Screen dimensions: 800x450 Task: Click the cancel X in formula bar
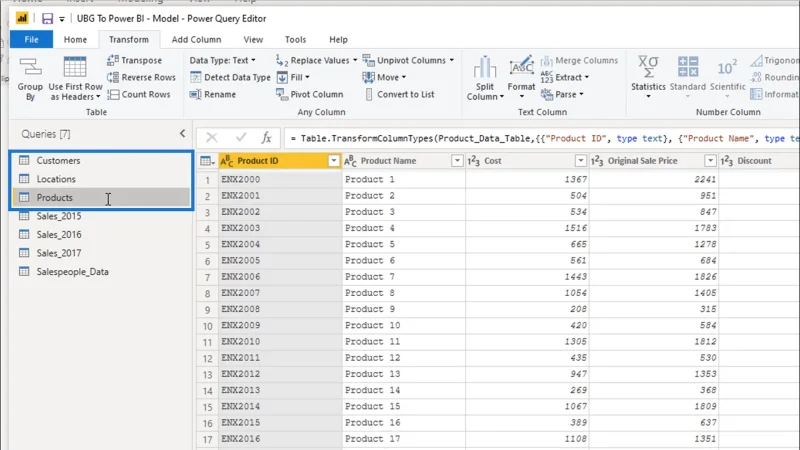212,138
